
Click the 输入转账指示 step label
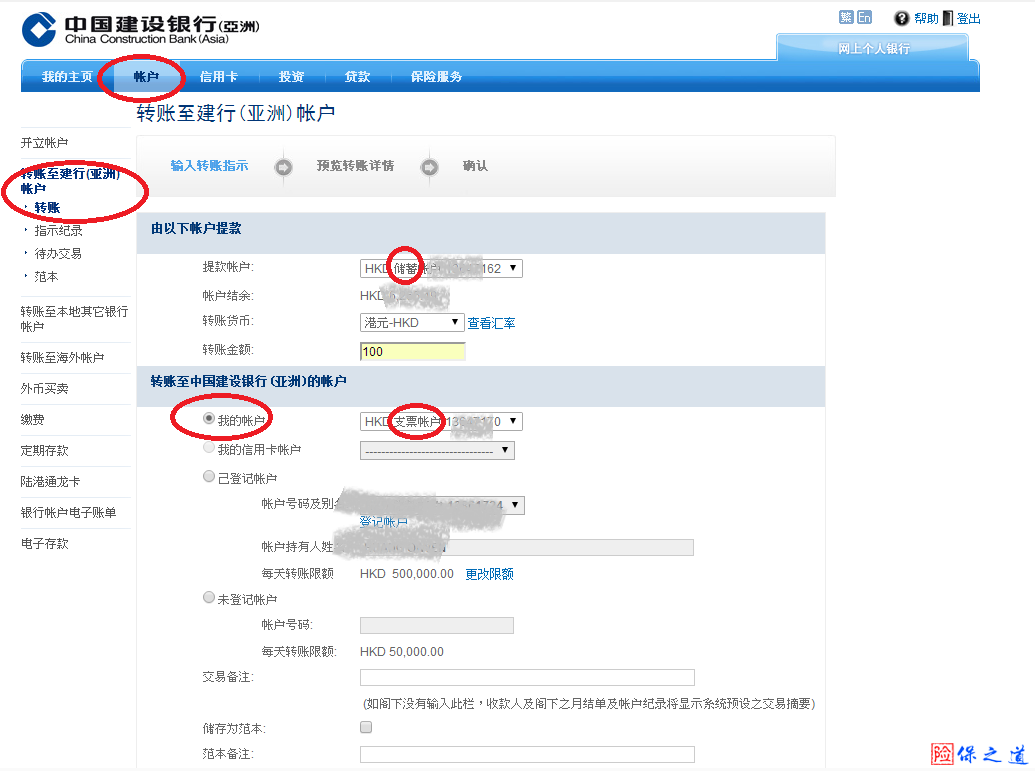[x=209, y=166]
